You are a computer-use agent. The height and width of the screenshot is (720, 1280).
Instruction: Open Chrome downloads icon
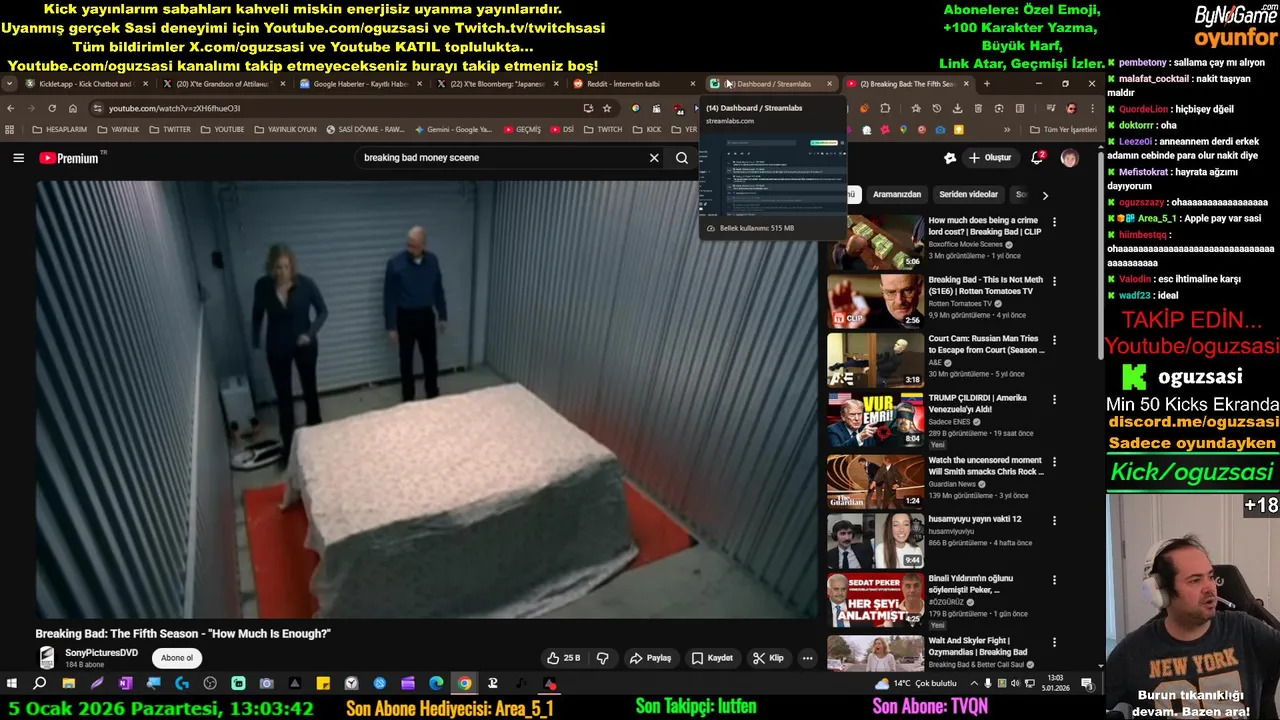[x=957, y=108]
